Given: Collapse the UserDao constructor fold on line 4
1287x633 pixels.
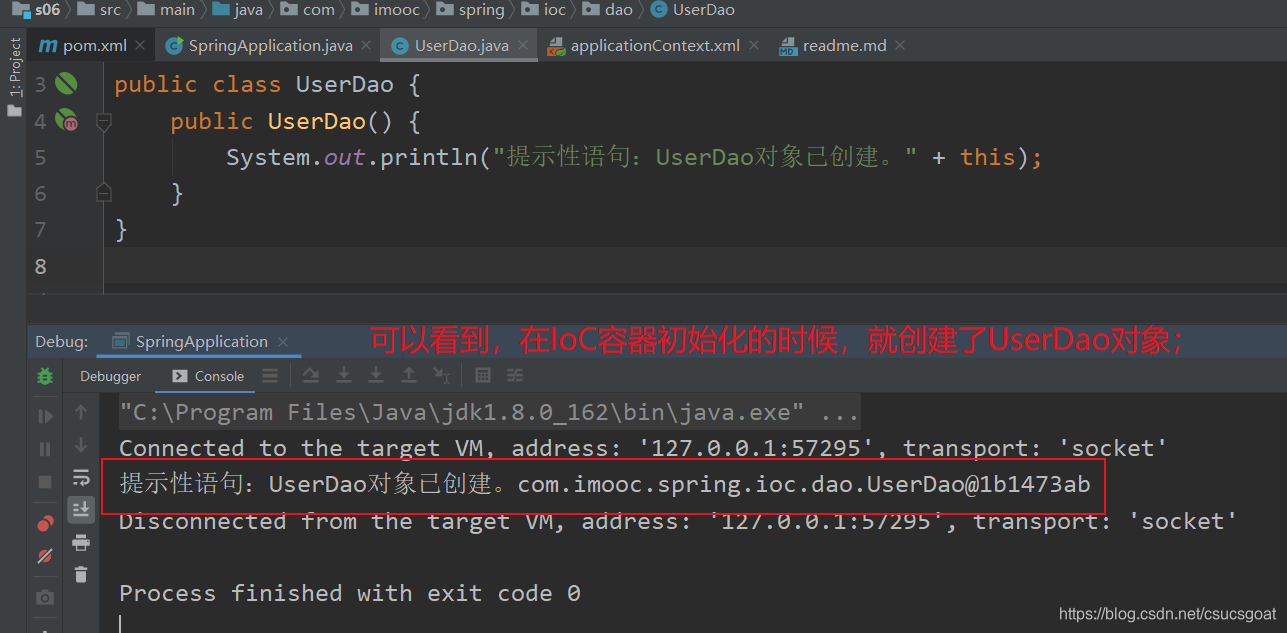Looking at the screenshot, I should pyautogui.click(x=103, y=121).
